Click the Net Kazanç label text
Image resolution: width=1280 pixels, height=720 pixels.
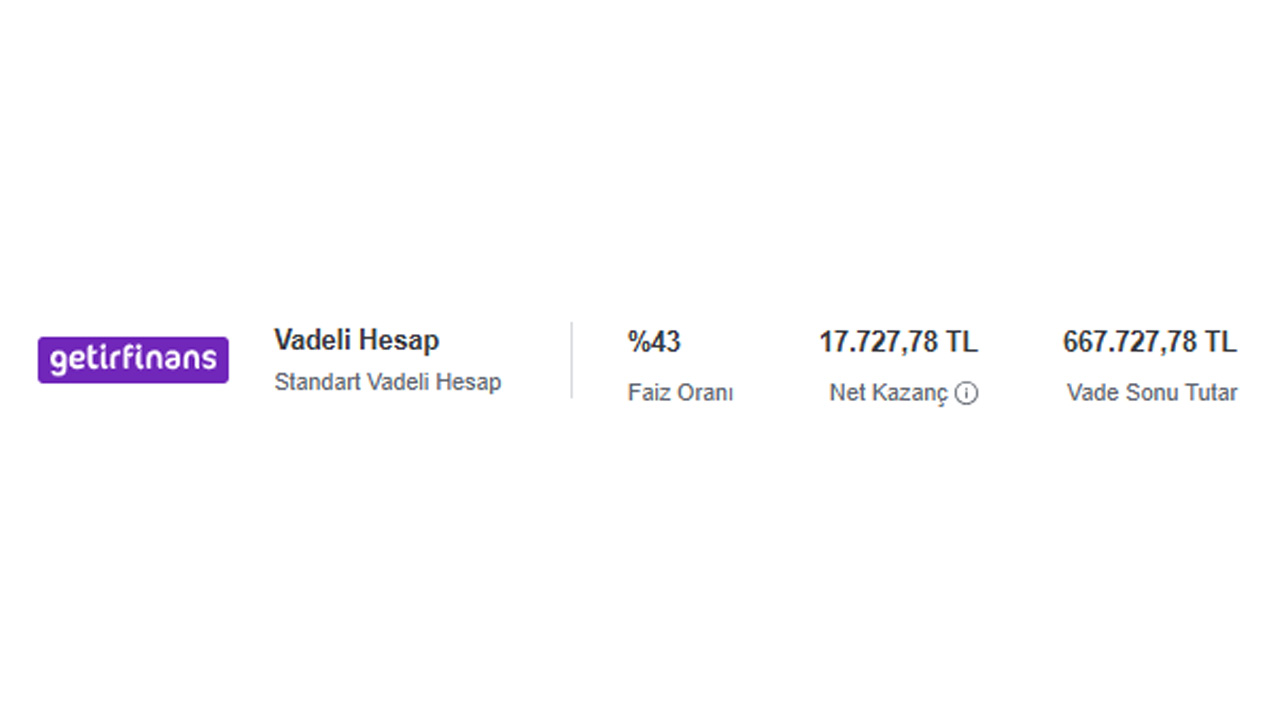888,394
